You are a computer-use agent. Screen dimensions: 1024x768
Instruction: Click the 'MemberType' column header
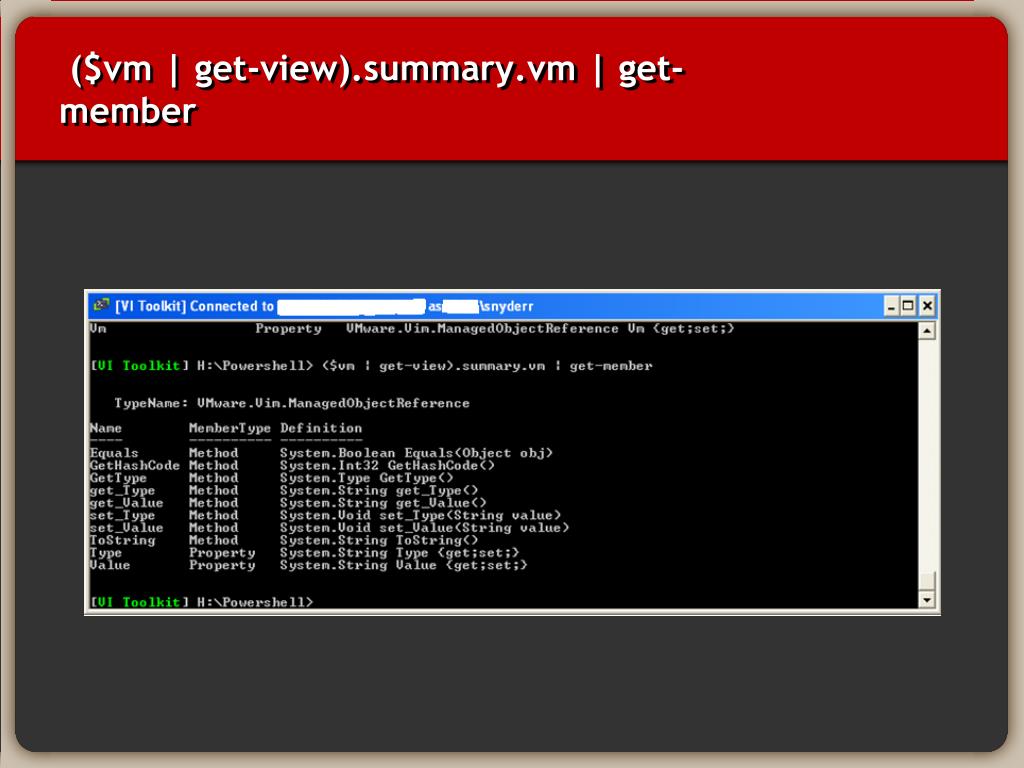[230, 428]
